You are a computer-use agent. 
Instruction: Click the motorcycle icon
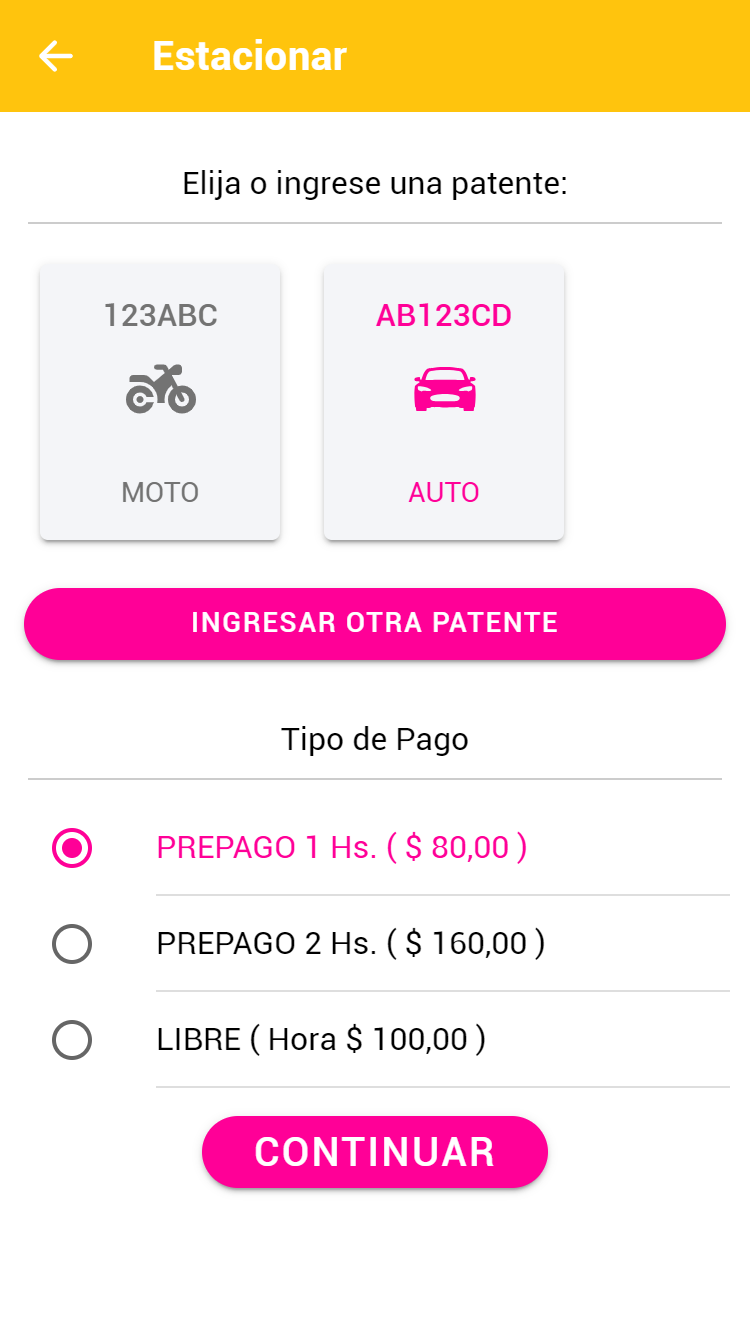pos(160,389)
